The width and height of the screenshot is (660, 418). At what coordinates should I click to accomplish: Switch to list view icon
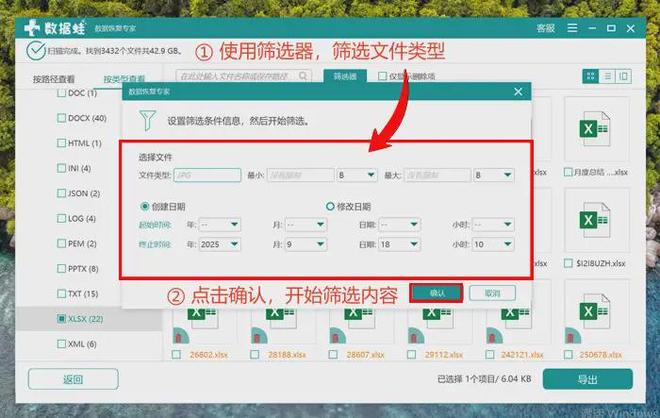[x=607, y=76]
